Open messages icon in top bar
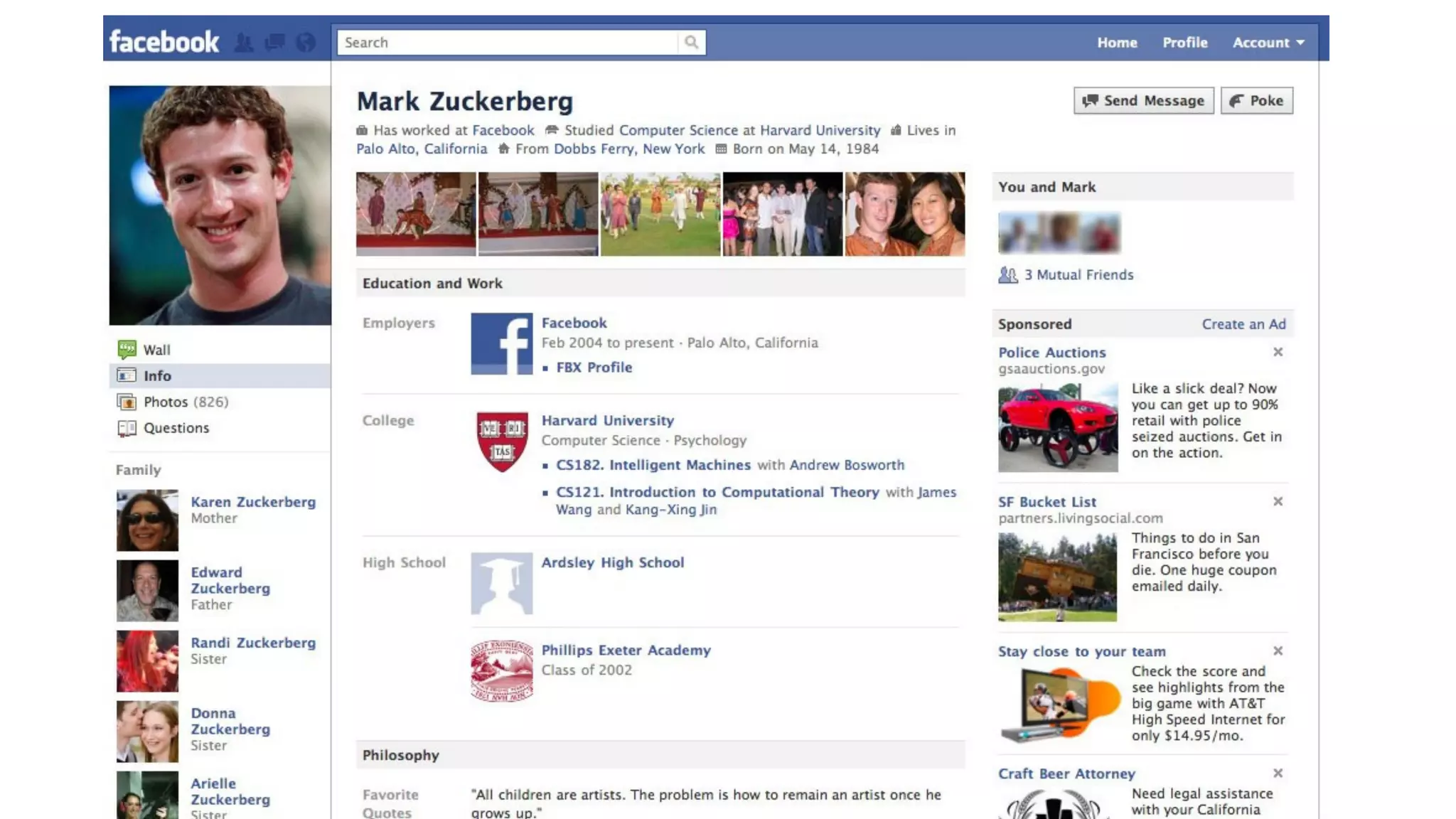The width and height of the screenshot is (1456, 819). 274,43
